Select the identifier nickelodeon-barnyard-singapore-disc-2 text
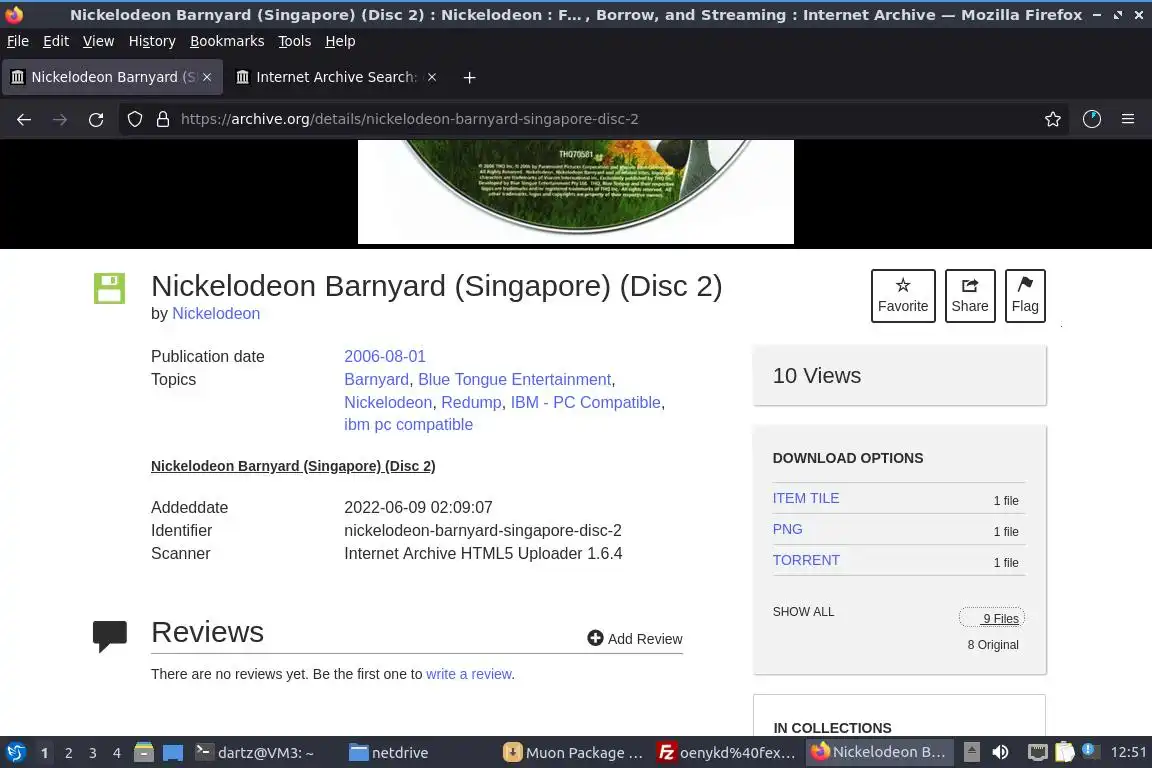1152x768 pixels. [483, 531]
